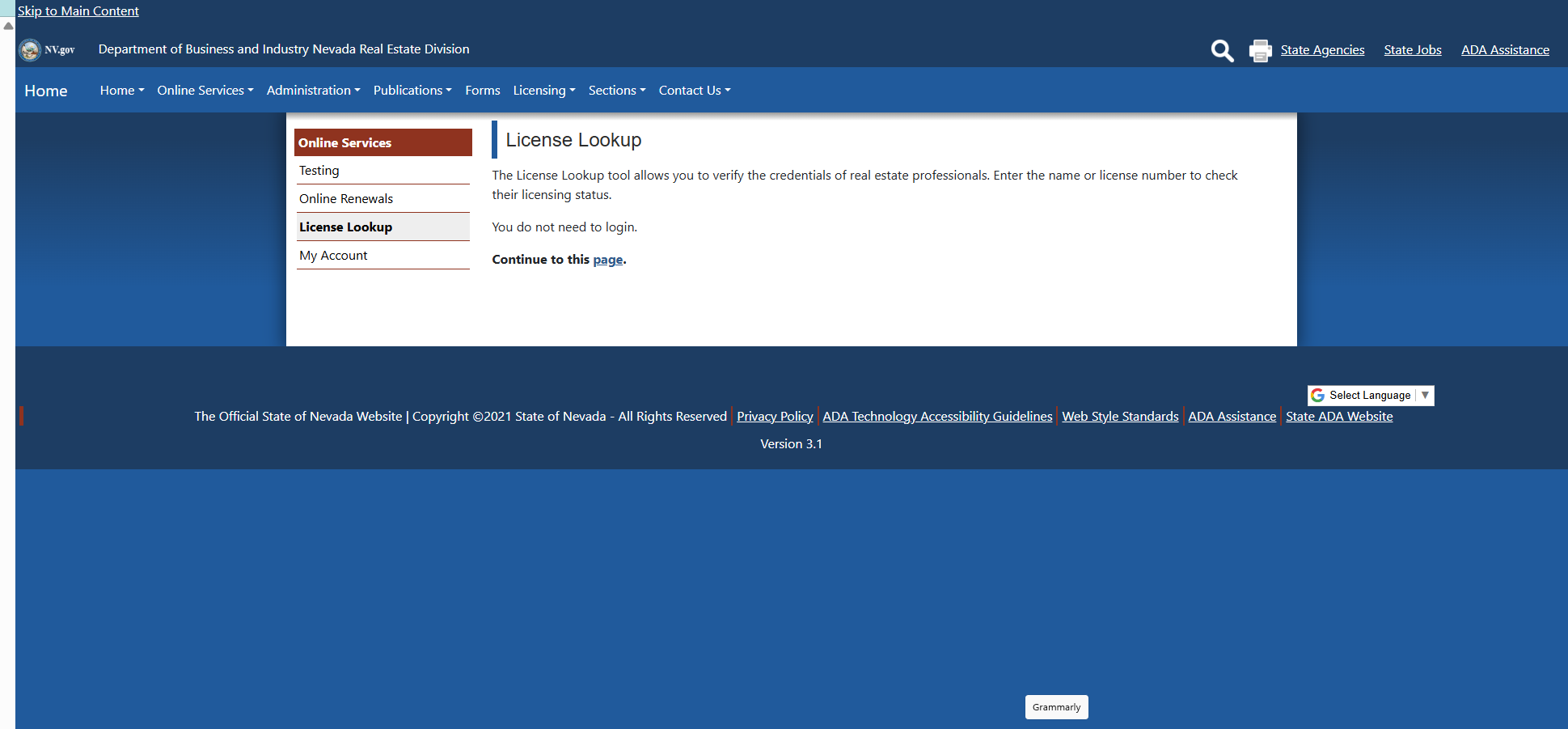
Task: Expand the Licensing dropdown
Action: click(544, 91)
